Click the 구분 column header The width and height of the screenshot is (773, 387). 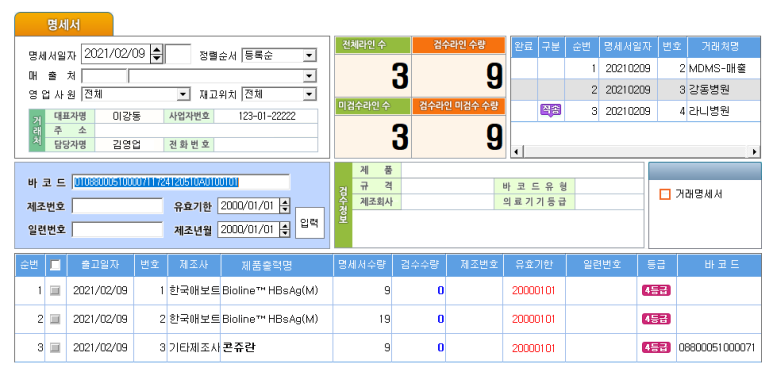(551, 47)
